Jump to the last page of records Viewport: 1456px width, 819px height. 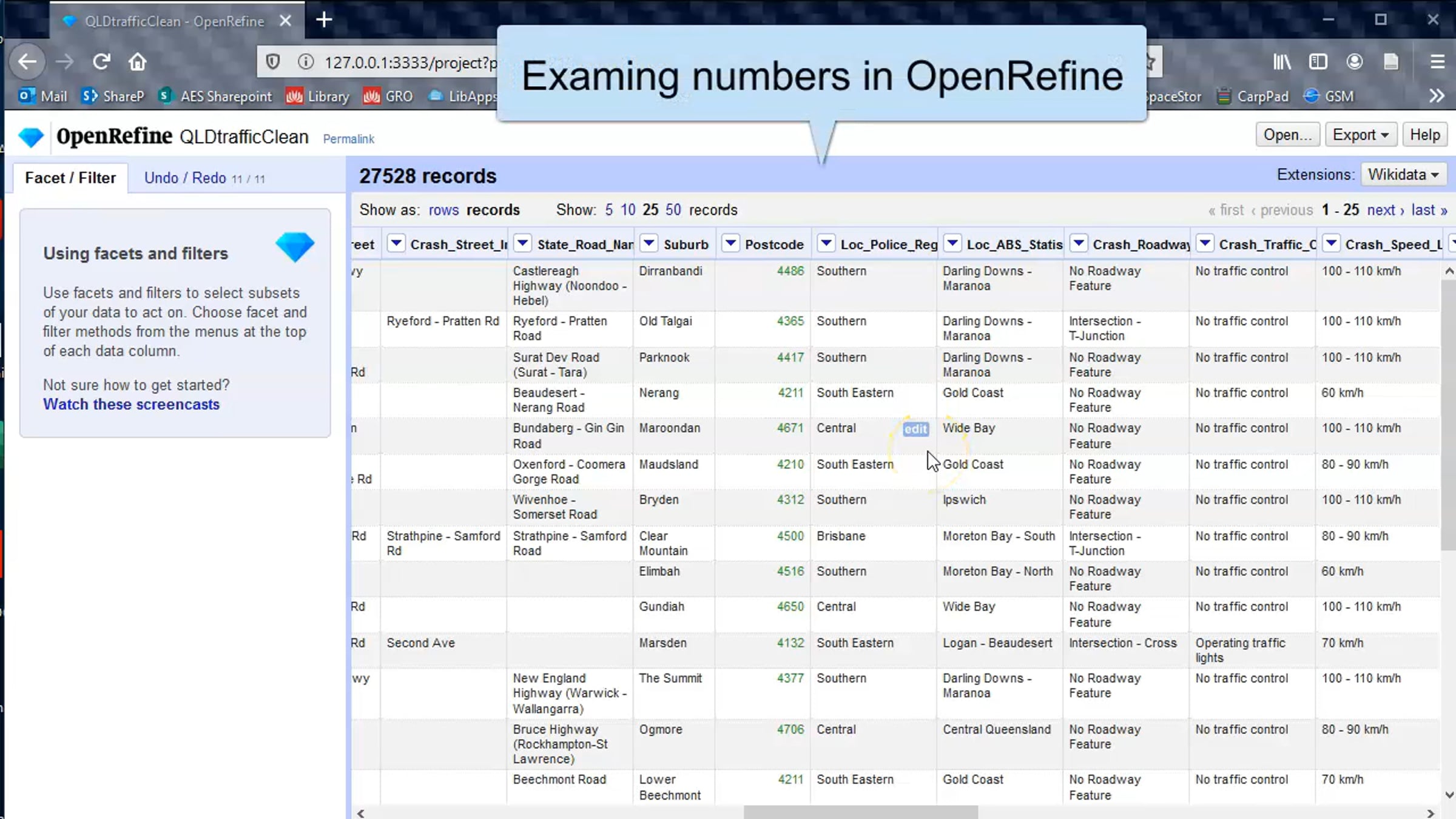[1429, 210]
